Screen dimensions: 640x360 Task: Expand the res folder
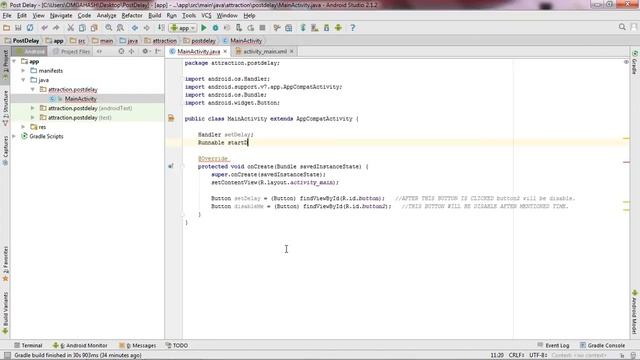[x=23, y=127]
